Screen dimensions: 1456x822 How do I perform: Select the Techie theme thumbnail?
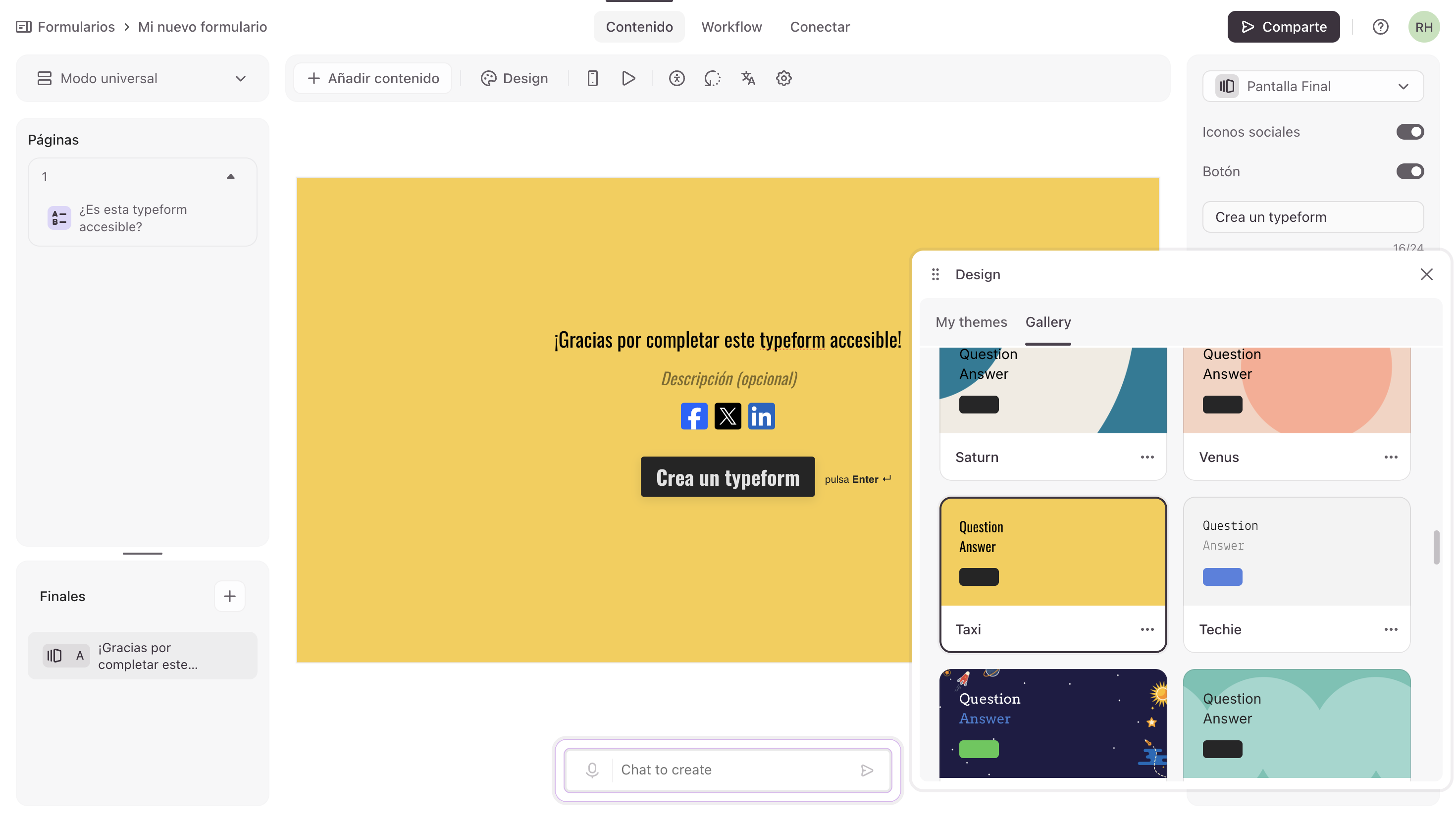pyautogui.click(x=1297, y=551)
